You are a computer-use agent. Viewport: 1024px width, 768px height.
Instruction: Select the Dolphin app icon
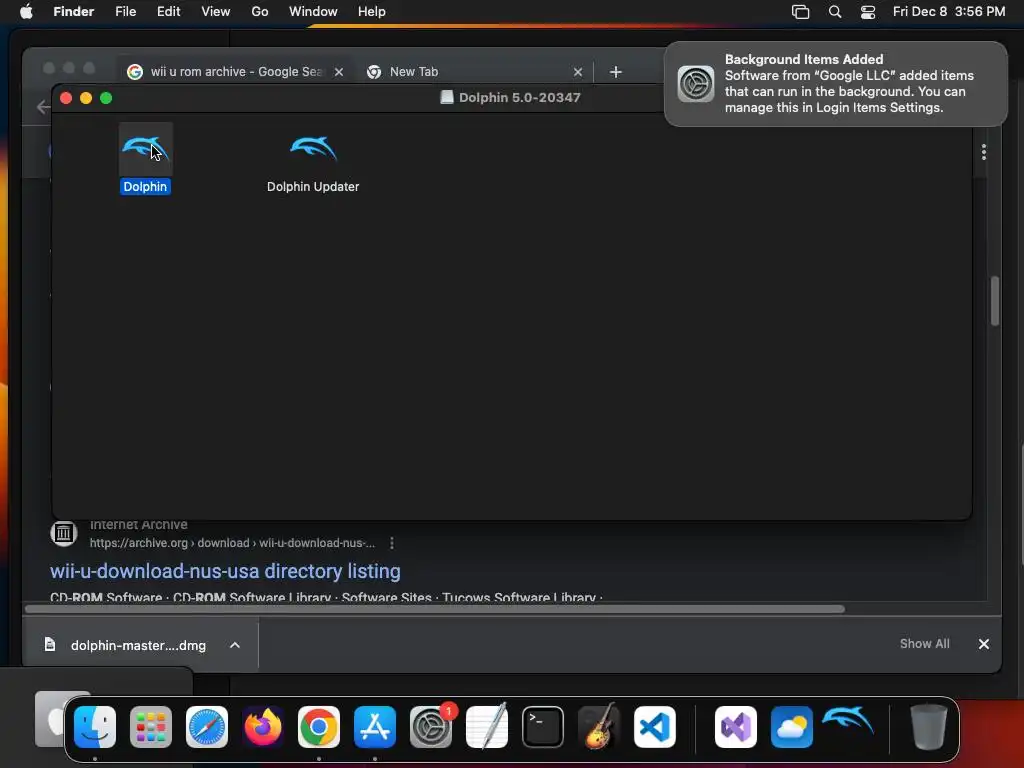coord(146,150)
